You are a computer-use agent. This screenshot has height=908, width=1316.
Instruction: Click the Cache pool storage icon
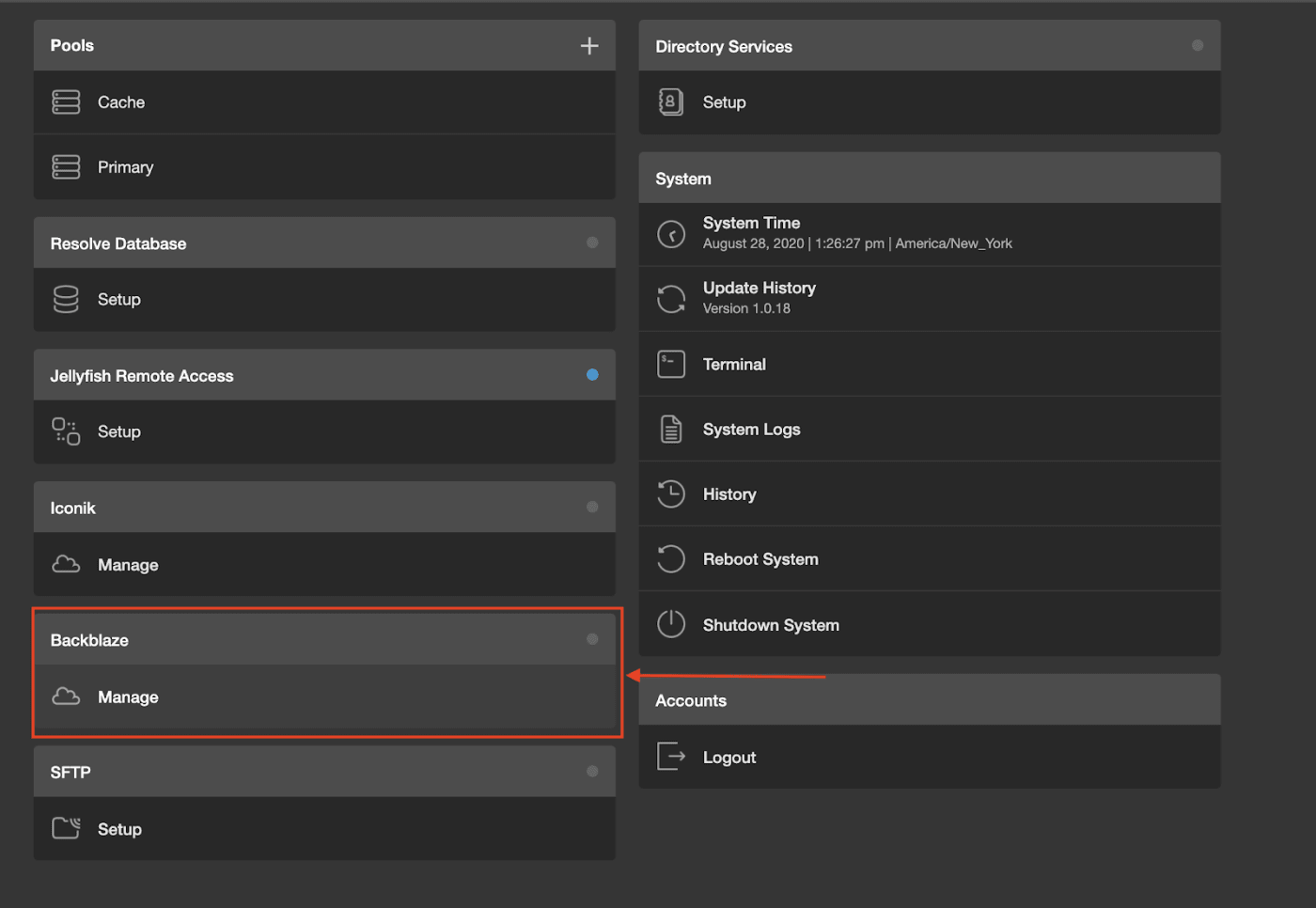coord(65,102)
